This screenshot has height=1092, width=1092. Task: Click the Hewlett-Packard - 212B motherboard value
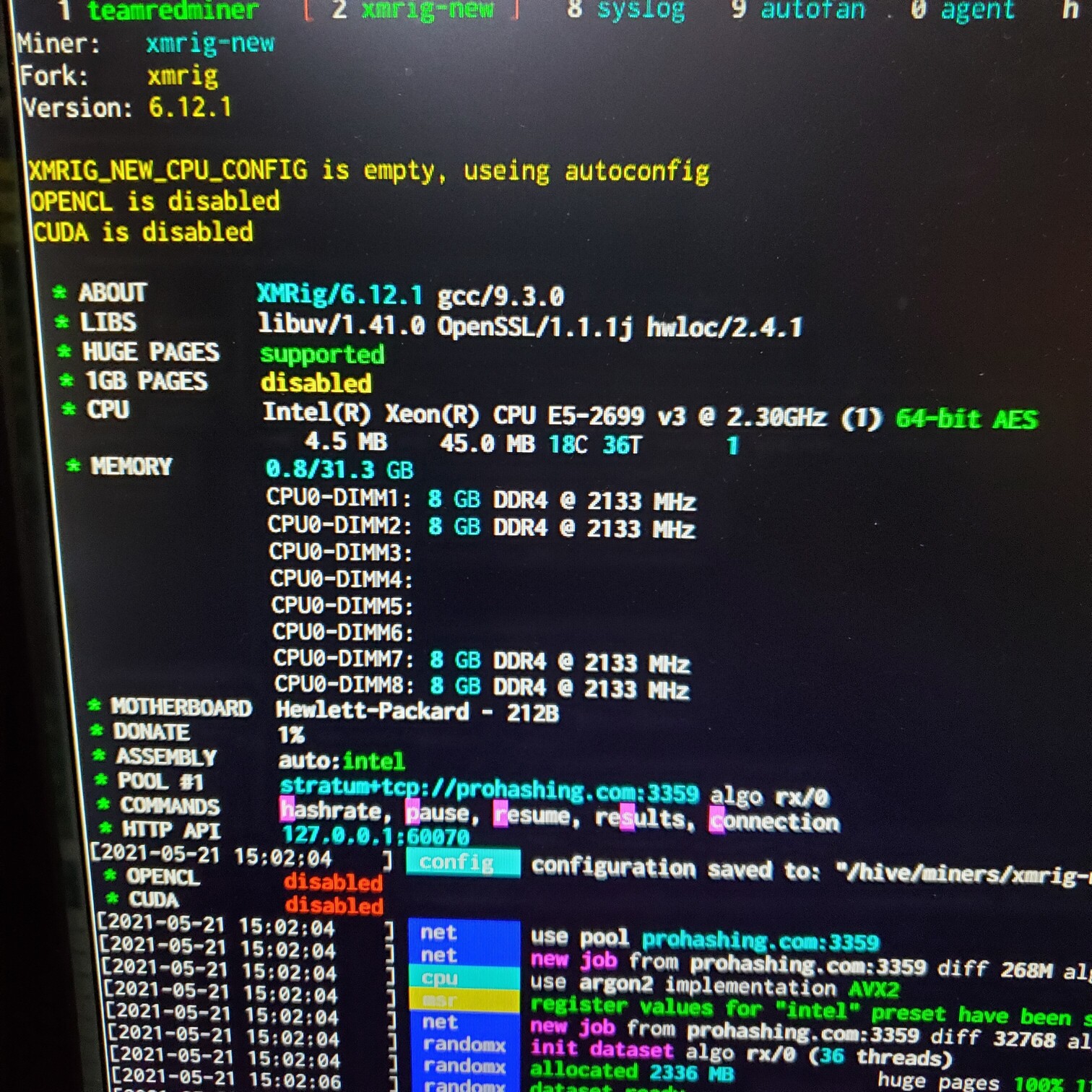click(x=417, y=712)
